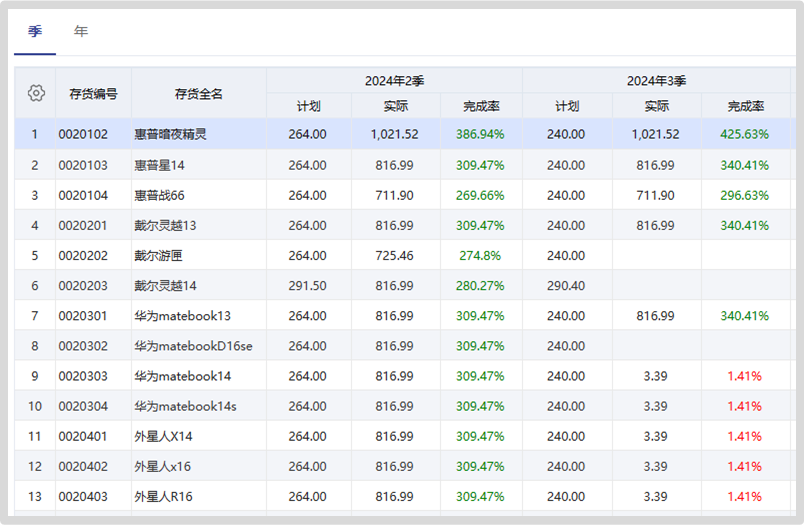Switch to the 年 tab
The height and width of the screenshot is (525, 804).
(81, 32)
